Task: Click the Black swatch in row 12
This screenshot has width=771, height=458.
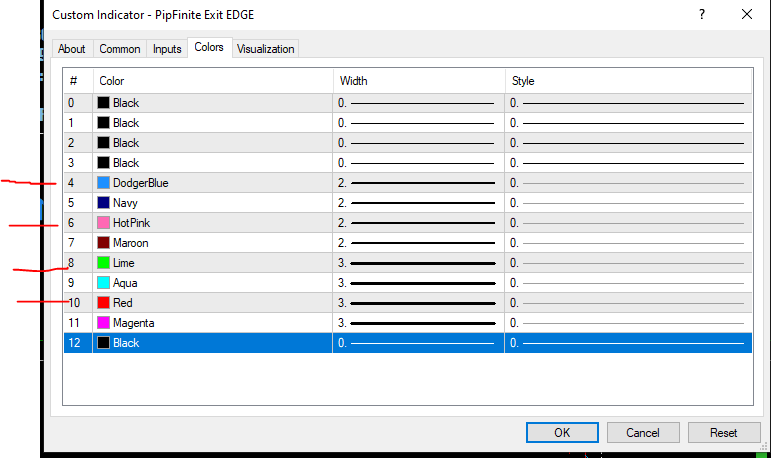Action: 103,342
